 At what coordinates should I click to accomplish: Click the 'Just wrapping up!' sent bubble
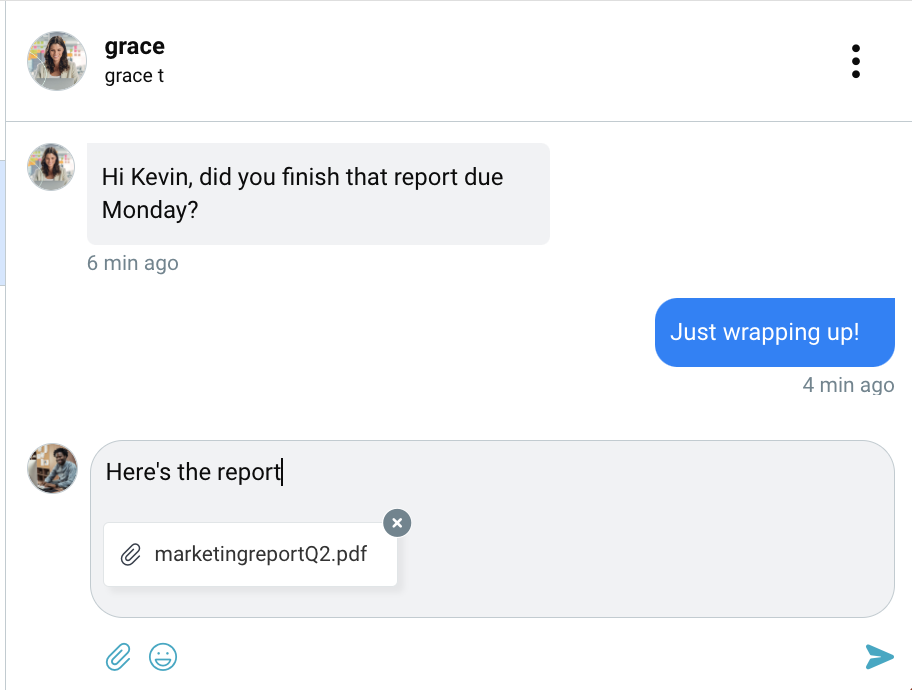[775, 332]
